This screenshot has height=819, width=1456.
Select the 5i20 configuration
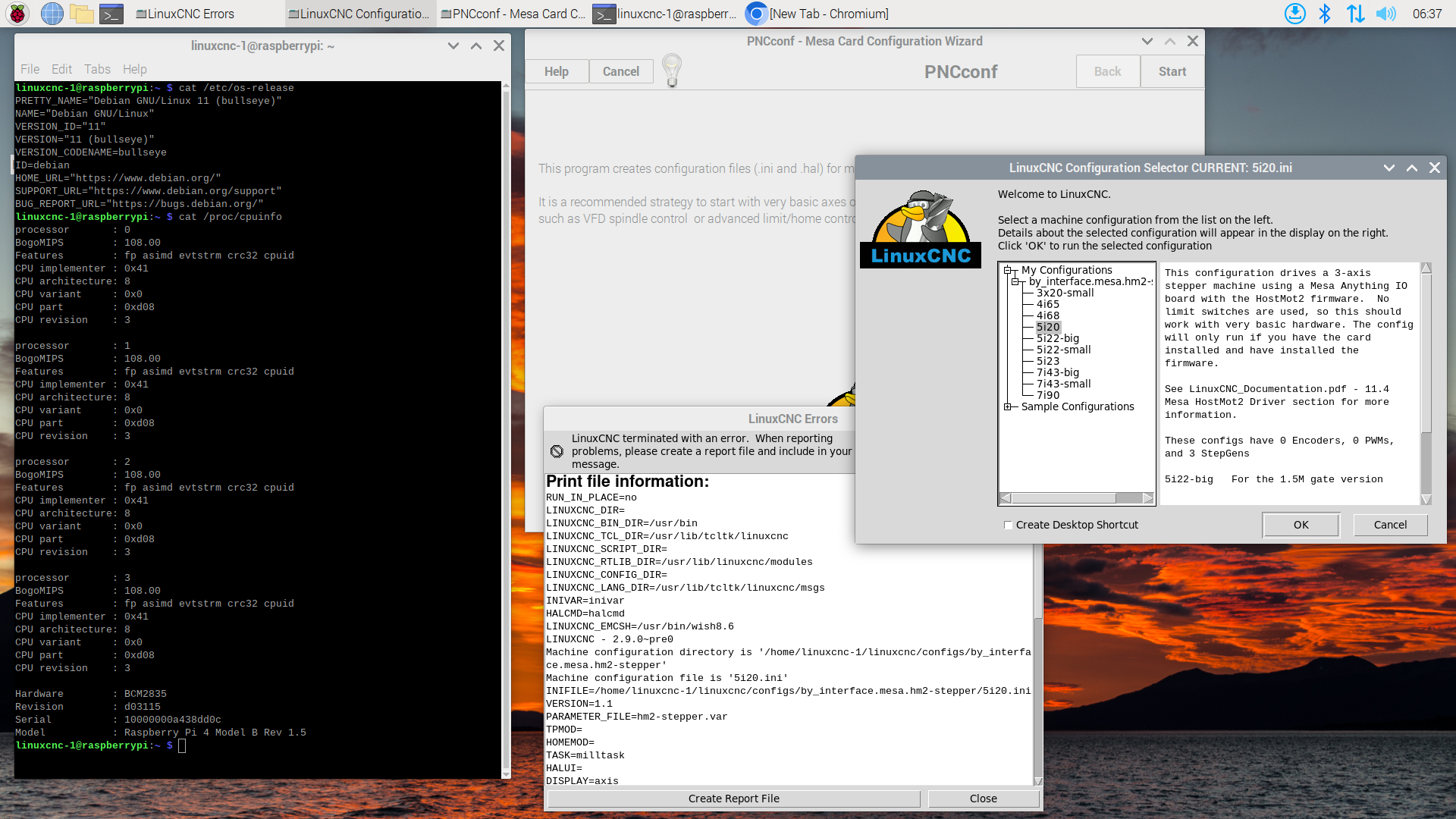(1048, 327)
